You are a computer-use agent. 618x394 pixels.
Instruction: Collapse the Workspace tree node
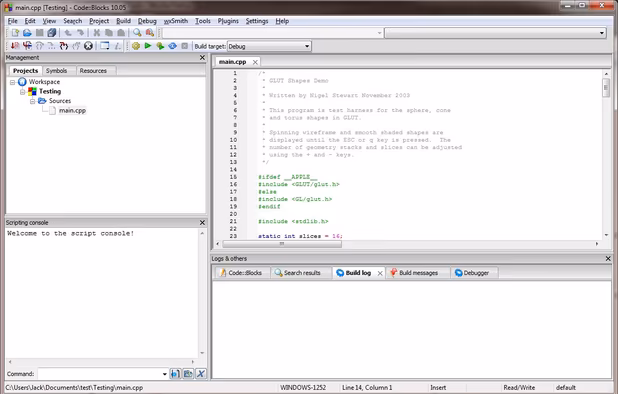pyautogui.click(x=13, y=82)
